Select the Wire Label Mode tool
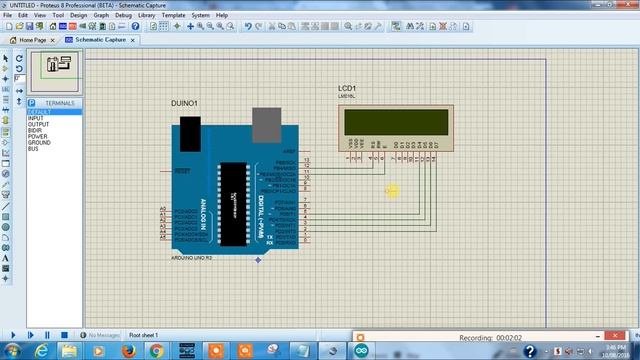 pyautogui.click(x=5, y=89)
